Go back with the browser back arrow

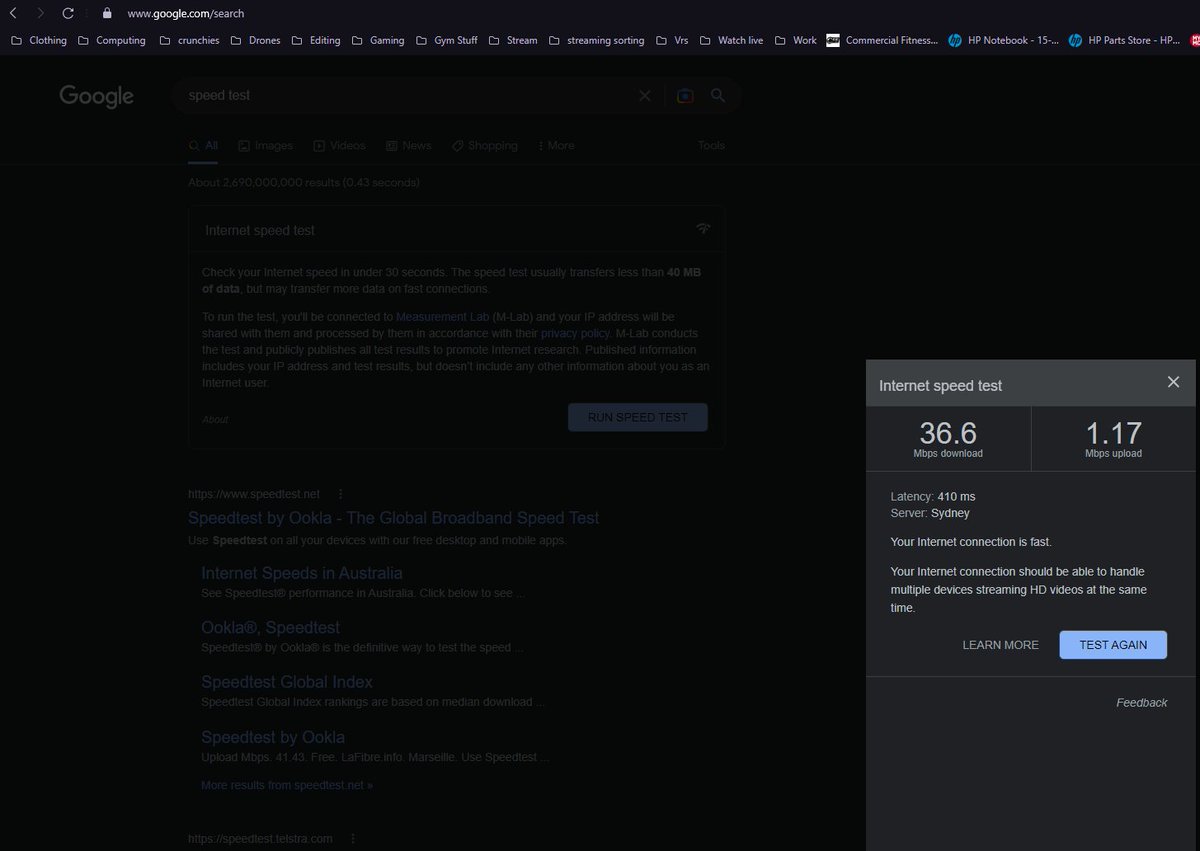(x=14, y=14)
